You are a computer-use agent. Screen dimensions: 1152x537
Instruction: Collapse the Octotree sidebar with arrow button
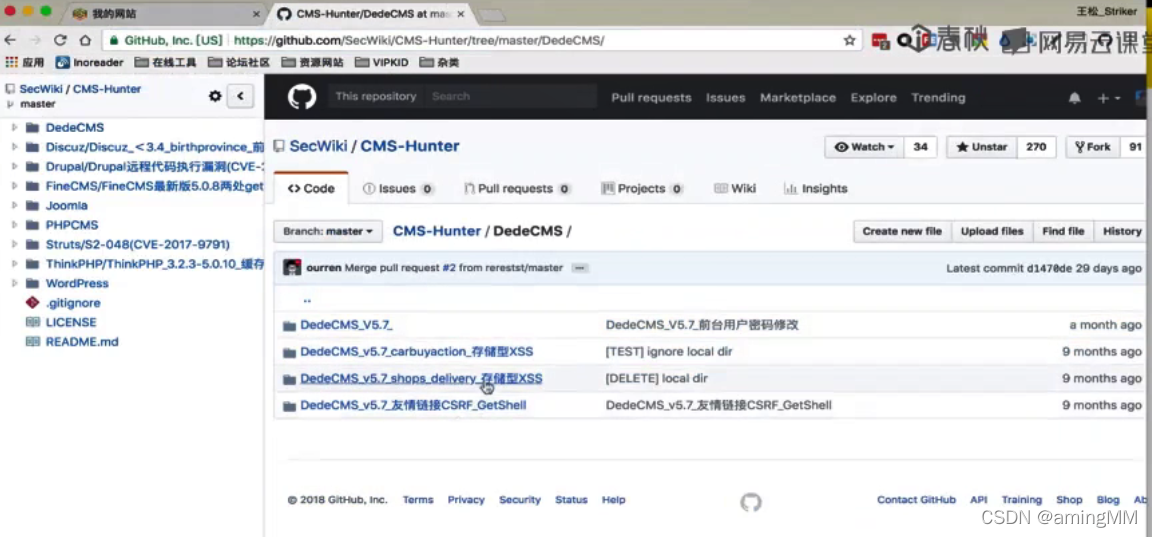(x=240, y=95)
